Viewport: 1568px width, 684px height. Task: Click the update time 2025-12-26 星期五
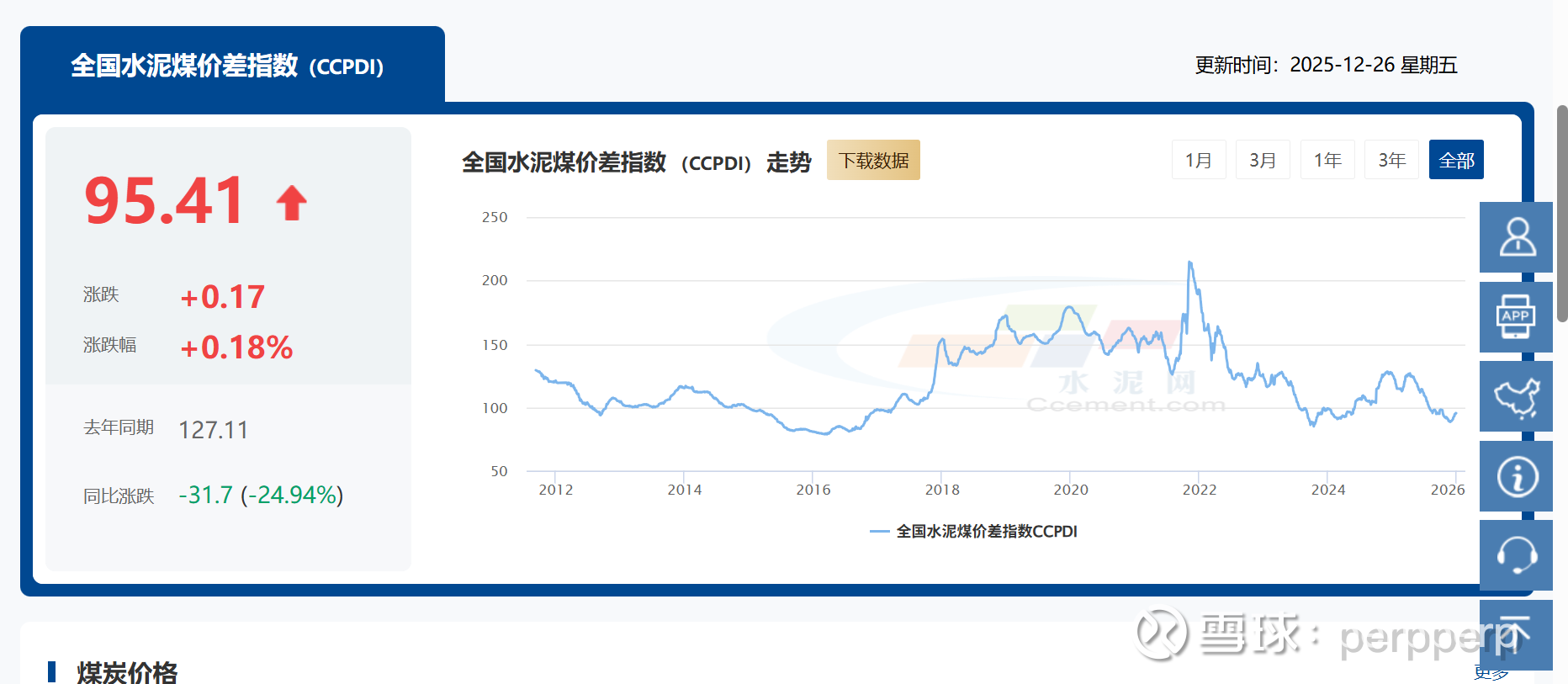pyautogui.click(x=1374, y=65)
